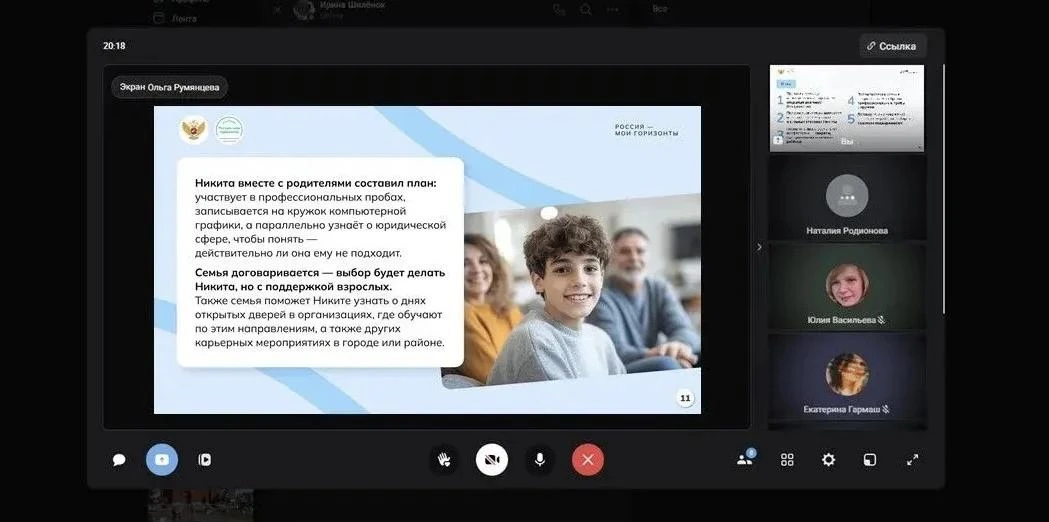Image resolution: width=1049 pixels, height=522 pixels.
Task: End the call with red button
Action: click(588, 460)
